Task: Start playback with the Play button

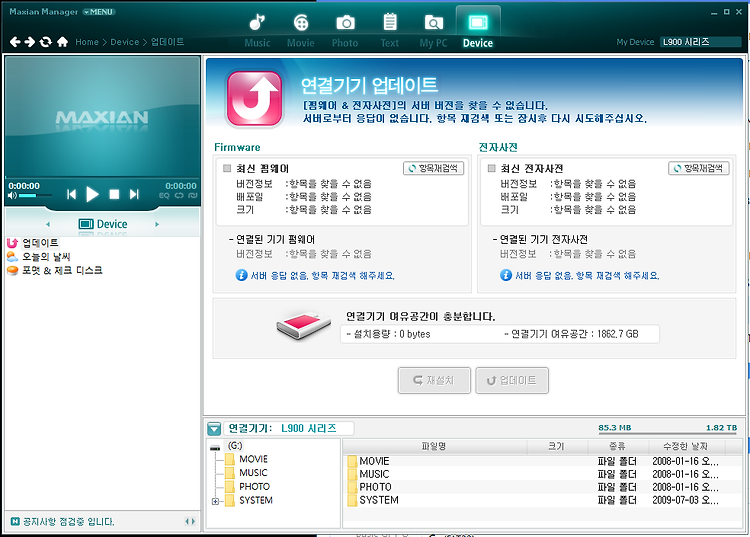Action: point(92,194)
